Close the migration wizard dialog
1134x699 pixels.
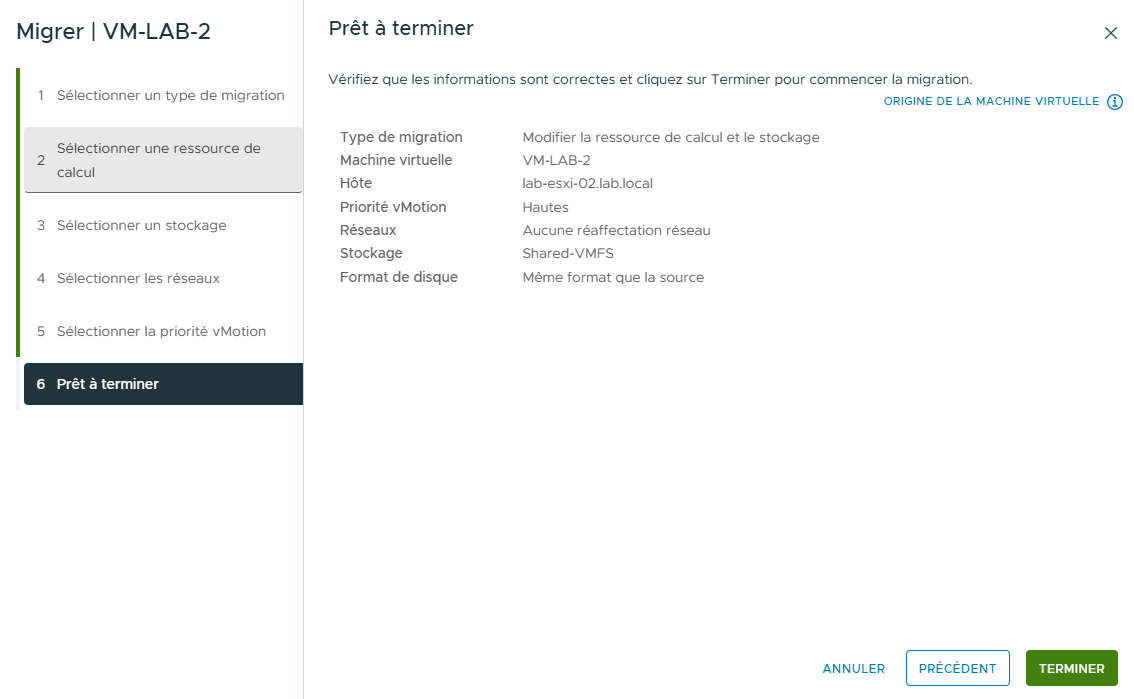pyautogui.click(x=1110, y=32)
